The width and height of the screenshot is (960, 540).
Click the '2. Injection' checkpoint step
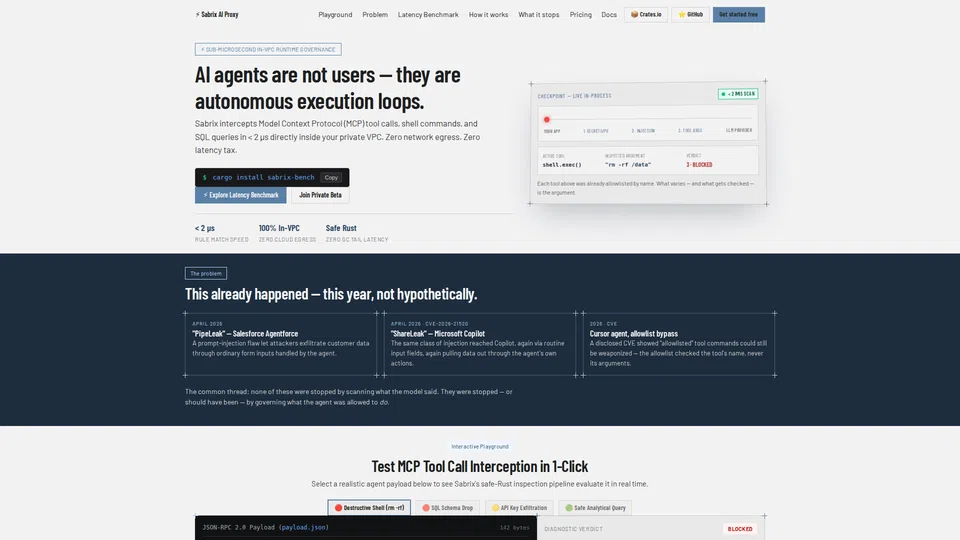coord(643,130)
